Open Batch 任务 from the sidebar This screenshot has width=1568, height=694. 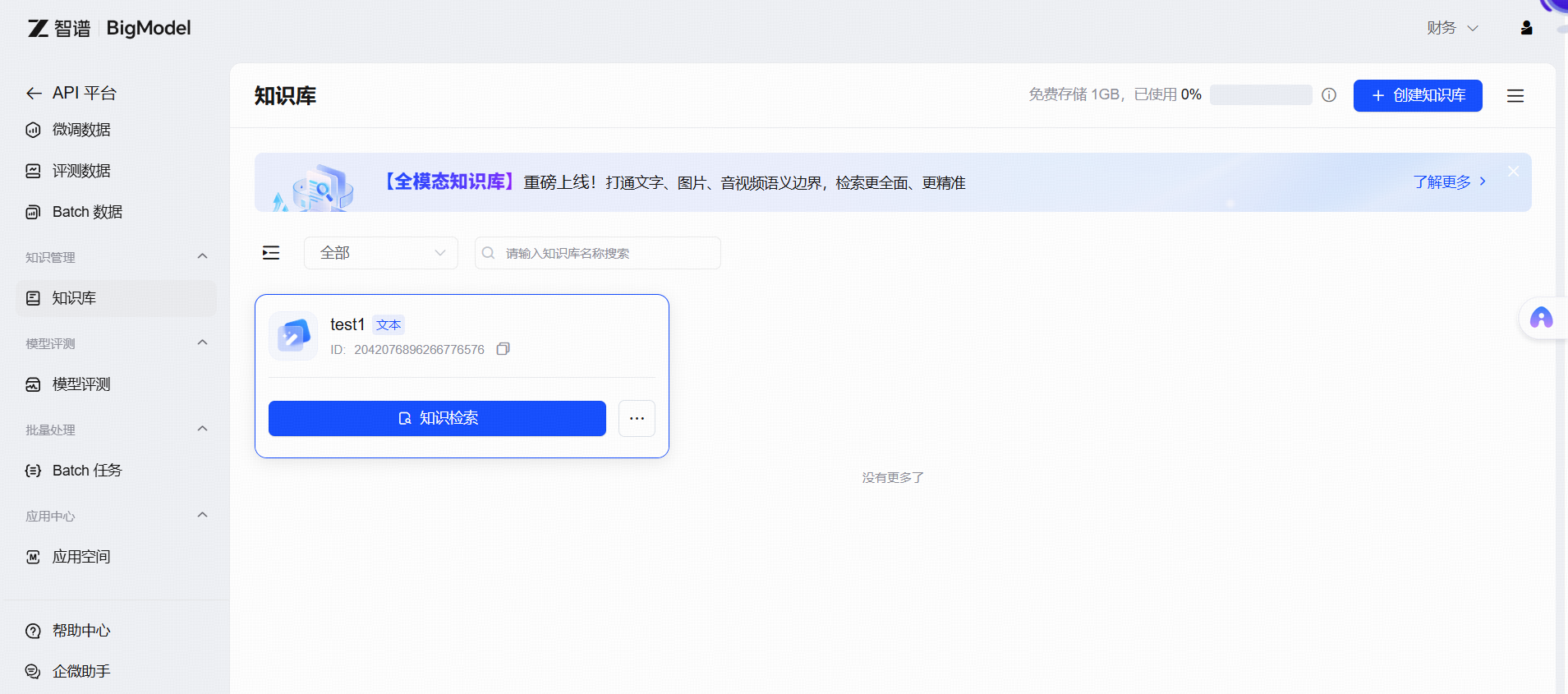click(x=86, y=471)
